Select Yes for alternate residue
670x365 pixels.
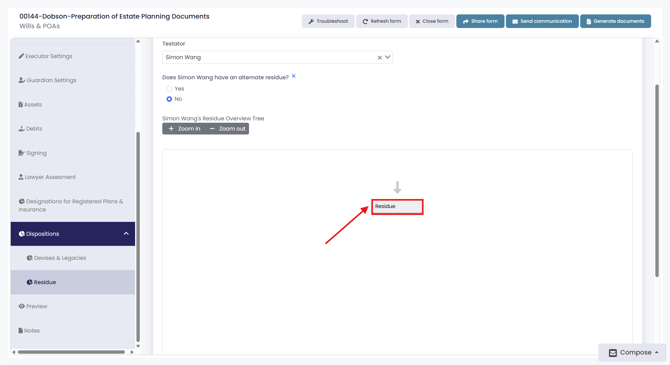pyautogui.click(x=169, y=88)
